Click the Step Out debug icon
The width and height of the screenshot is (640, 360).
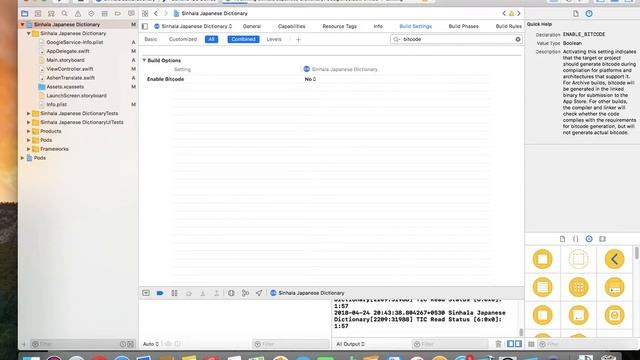point(216,293)
